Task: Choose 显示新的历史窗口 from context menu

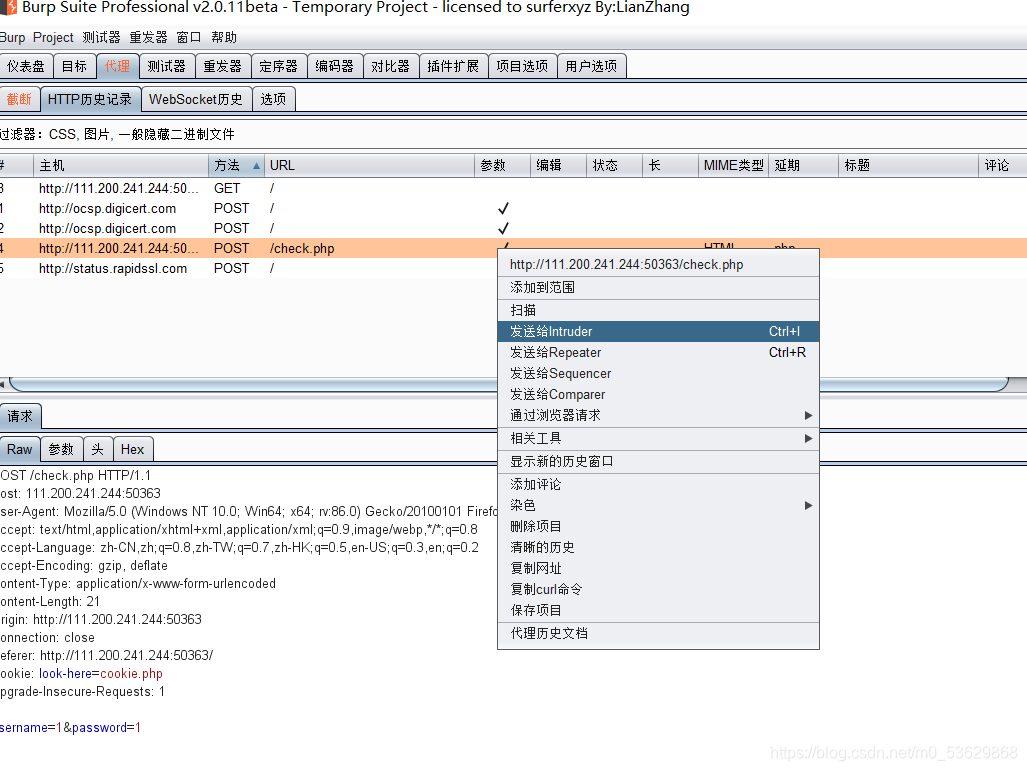Action: coord(658,462)
